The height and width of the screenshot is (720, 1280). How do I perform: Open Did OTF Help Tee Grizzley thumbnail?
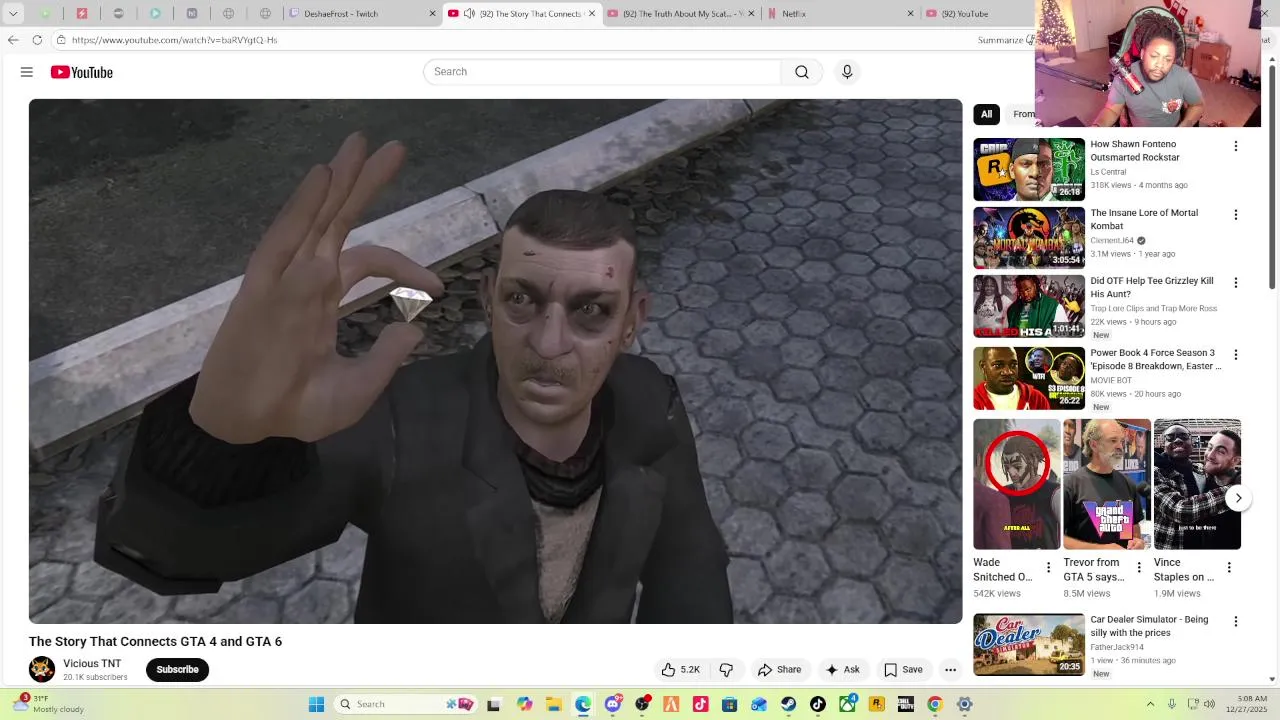[x=1029, y=307]
